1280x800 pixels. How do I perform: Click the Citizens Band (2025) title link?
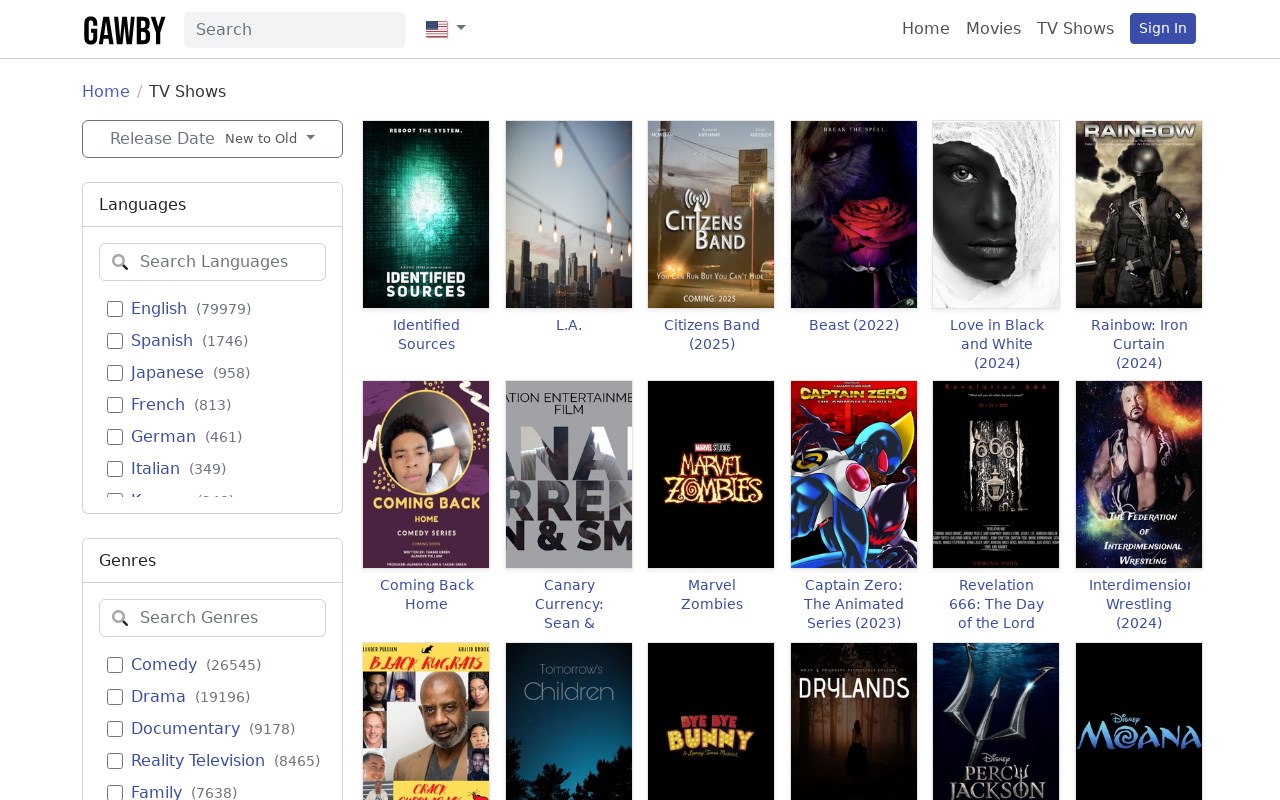tap(711, 335)
